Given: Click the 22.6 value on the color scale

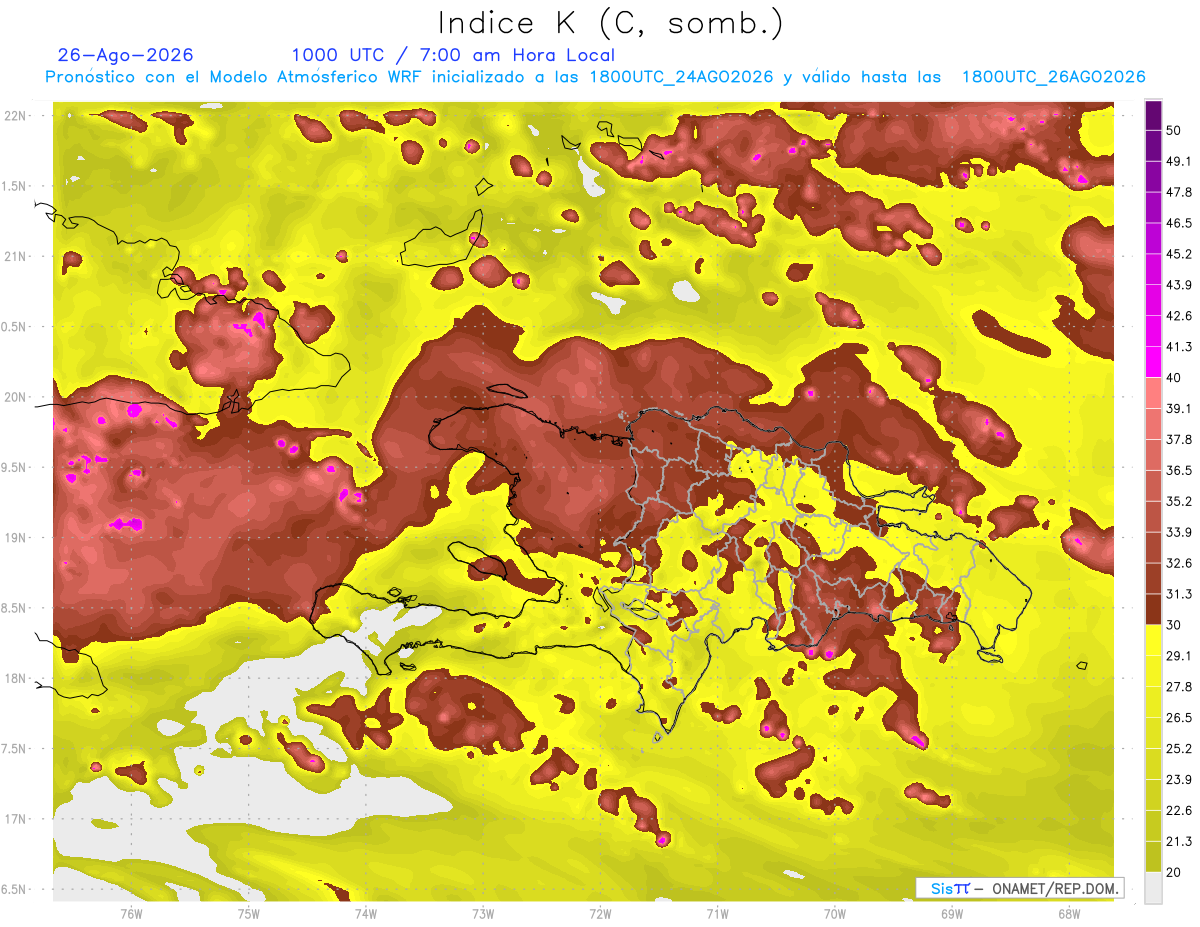Looking at the screenshot, I should pyautogui.click(x=1178, y=811).
